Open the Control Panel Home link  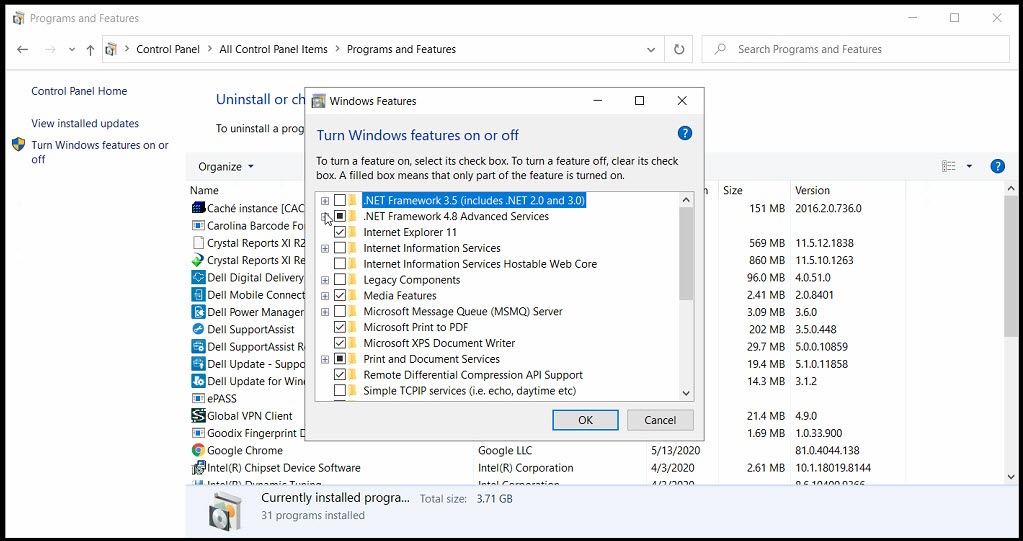(79, 91)
